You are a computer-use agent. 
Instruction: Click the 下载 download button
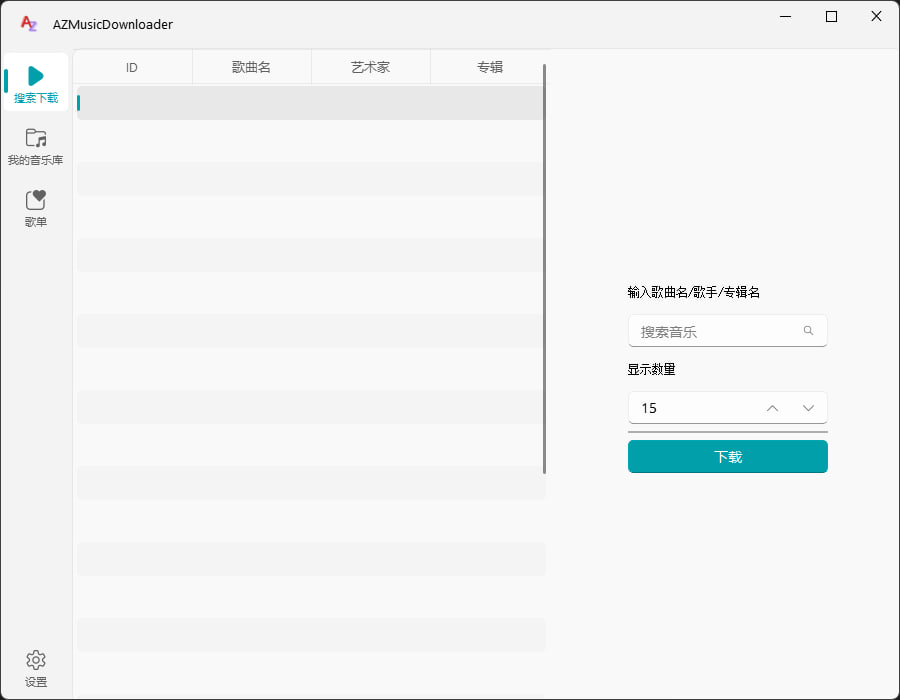[x=727, y=457]
